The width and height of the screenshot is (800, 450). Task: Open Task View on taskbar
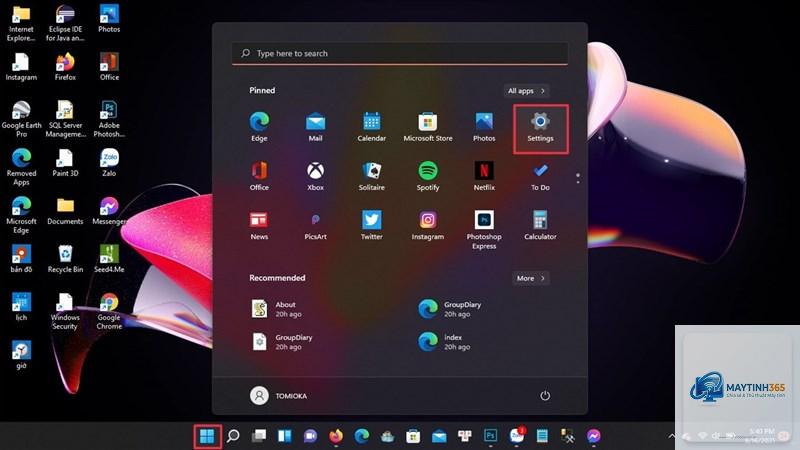[x=259, y=436]
